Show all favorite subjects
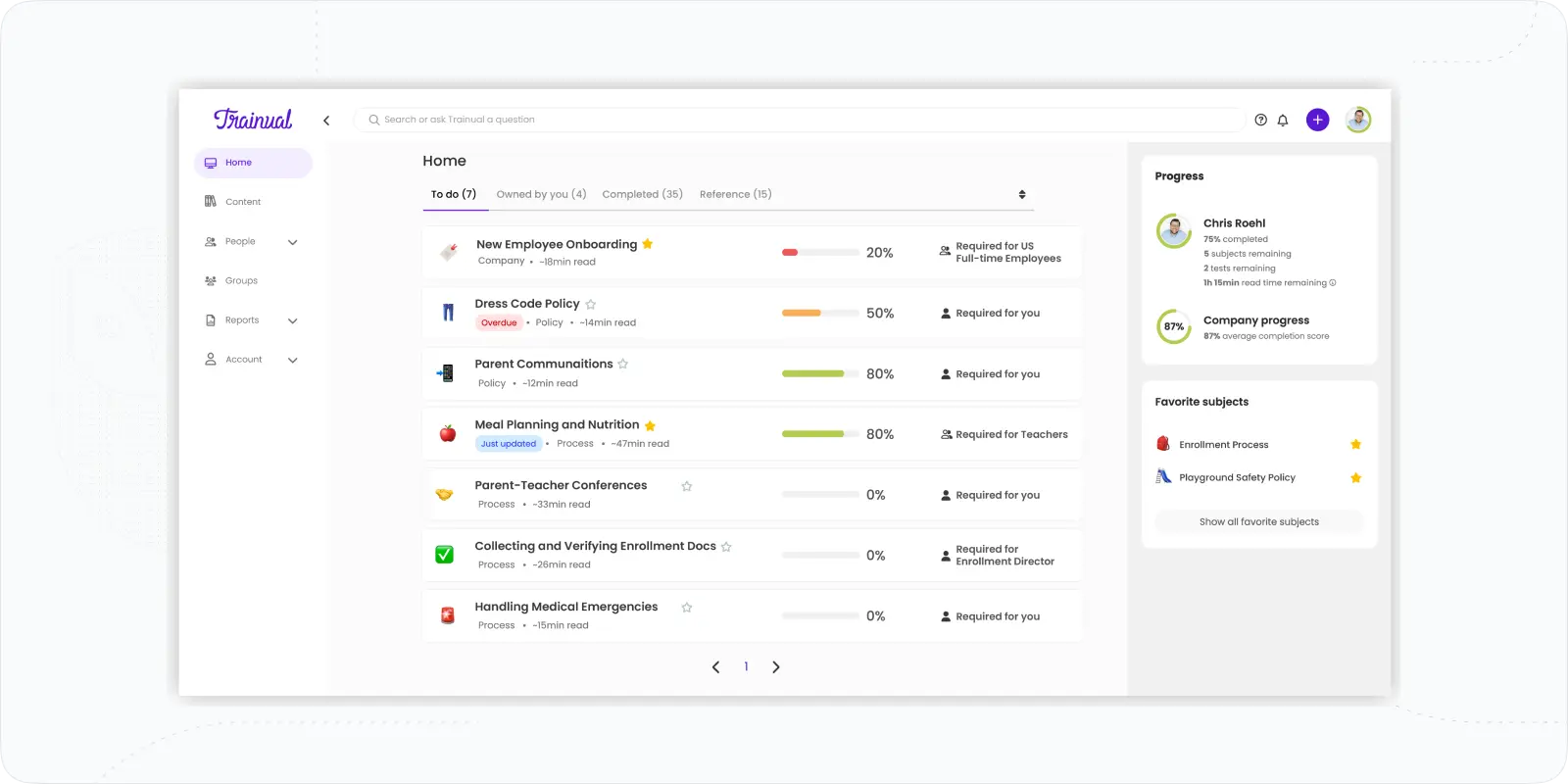Screen dimensions: 1568x784 tap(1259, 521)
